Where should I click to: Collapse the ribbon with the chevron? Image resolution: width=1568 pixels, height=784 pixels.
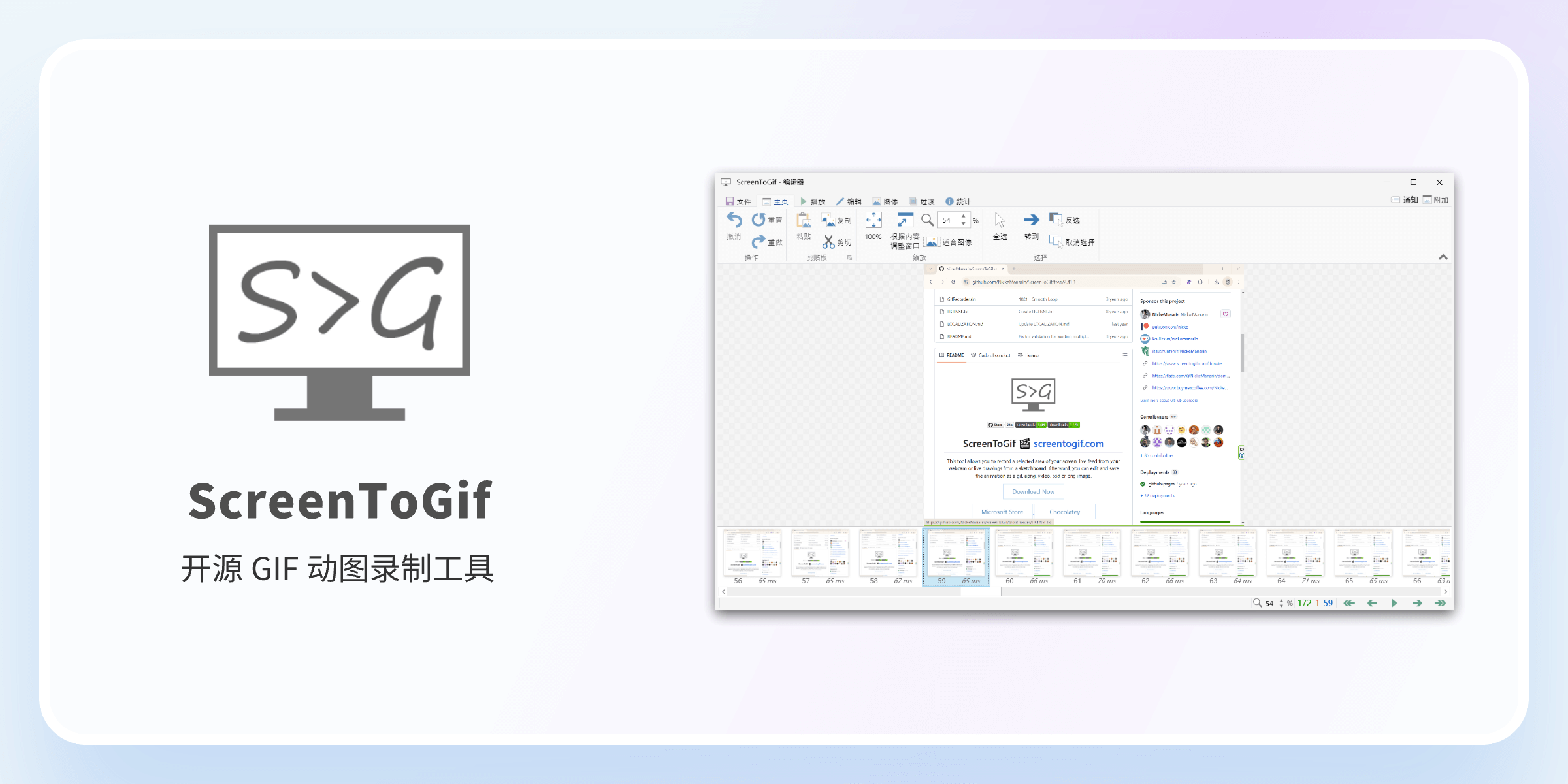tap(1443, 257)
